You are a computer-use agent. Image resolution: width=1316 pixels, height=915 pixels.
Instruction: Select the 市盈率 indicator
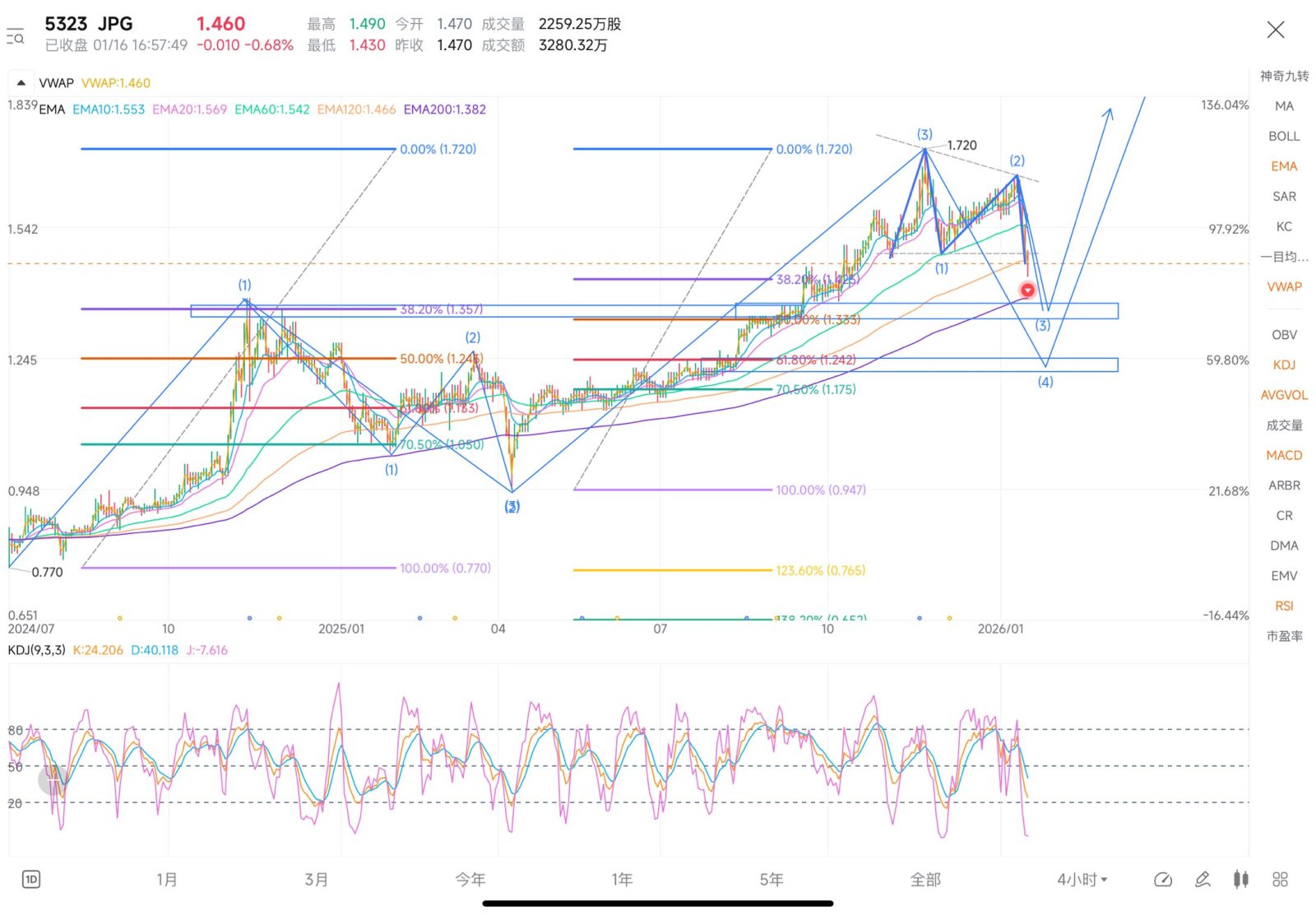click(1284, 635)
